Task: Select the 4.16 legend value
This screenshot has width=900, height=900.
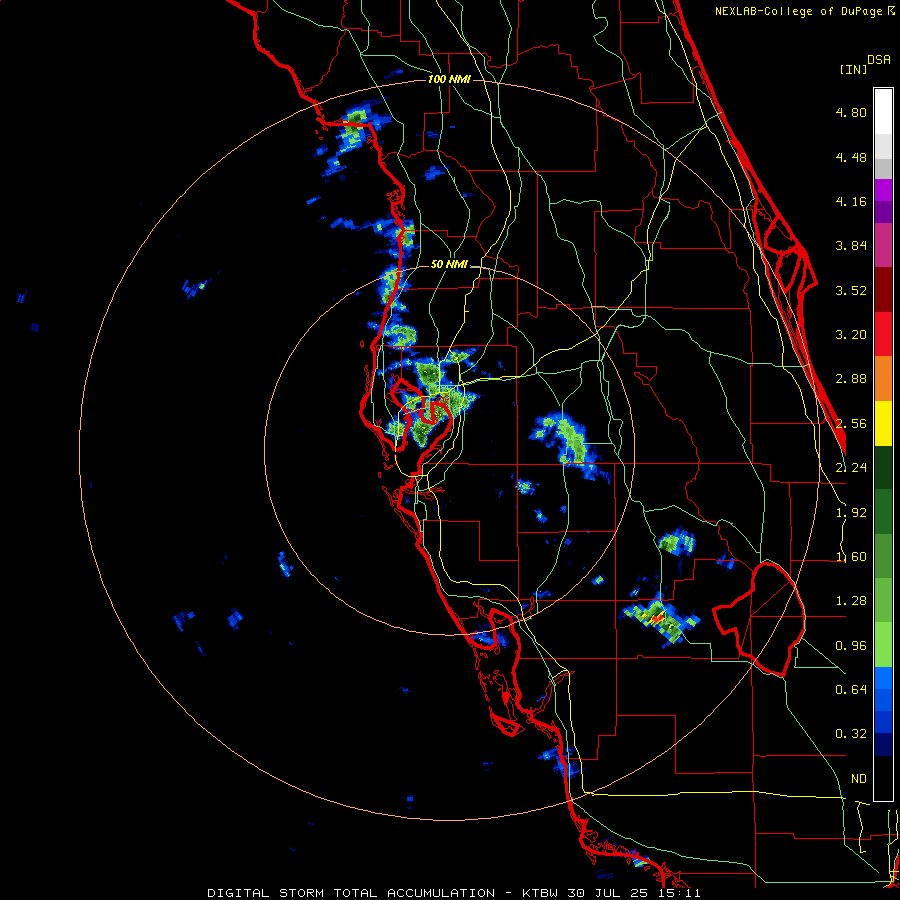Action: click(851, 201)
